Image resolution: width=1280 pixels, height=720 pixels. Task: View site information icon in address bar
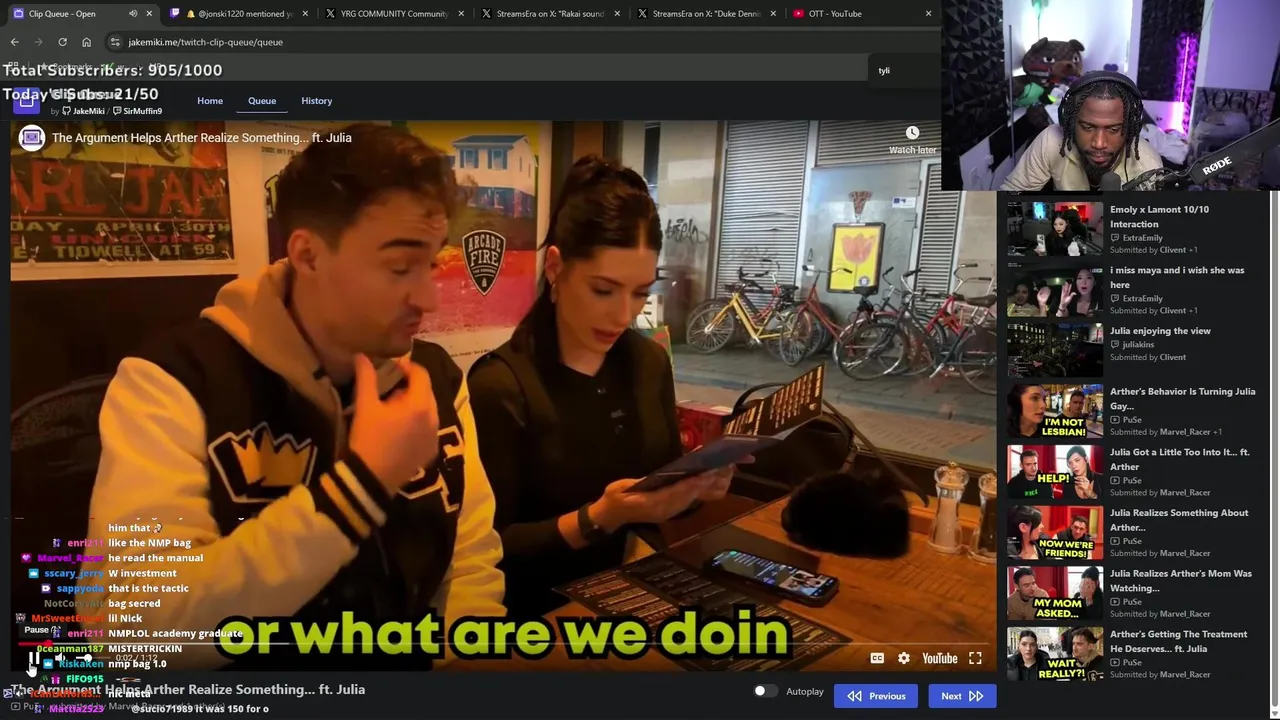coord(115,42)
